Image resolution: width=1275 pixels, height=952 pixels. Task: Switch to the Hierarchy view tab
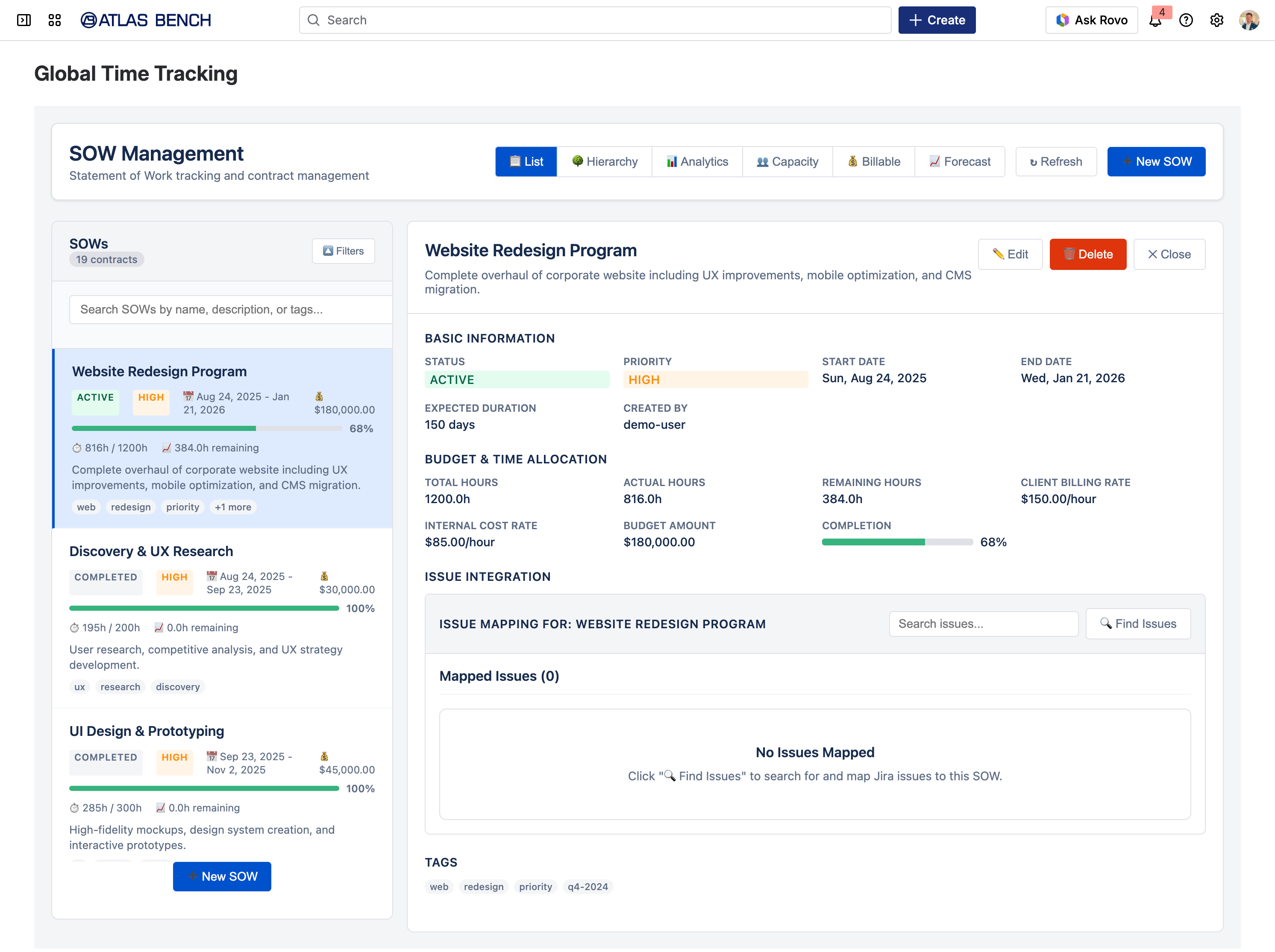point(604,161)
